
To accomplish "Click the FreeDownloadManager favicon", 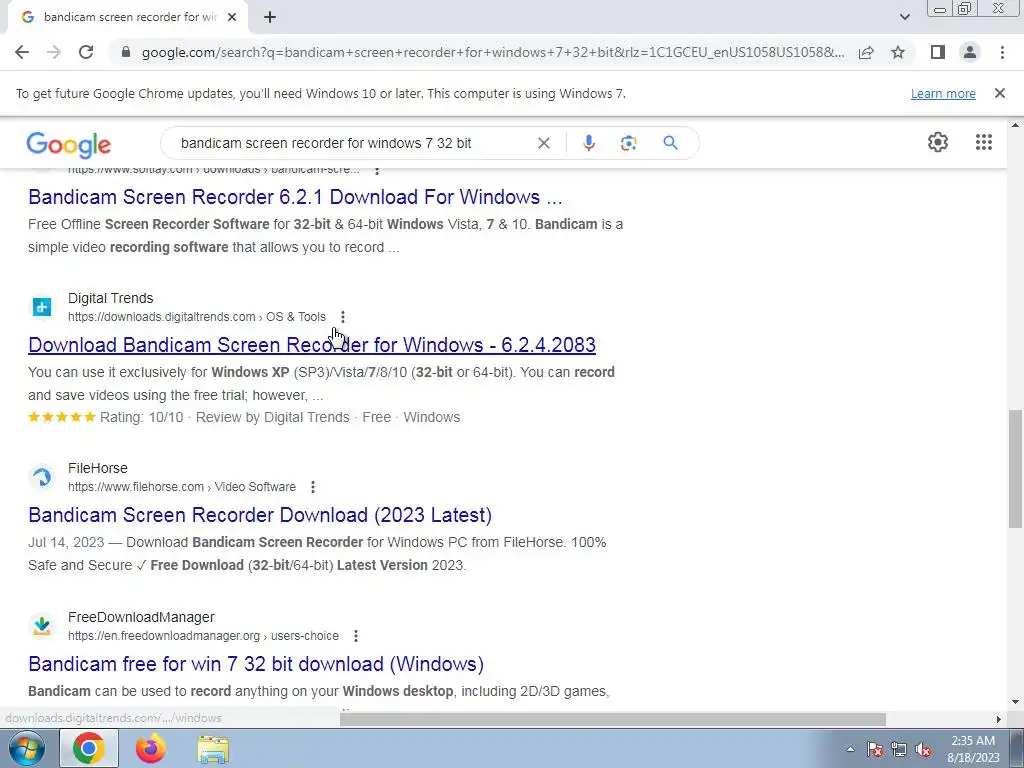I will point(42,626).
